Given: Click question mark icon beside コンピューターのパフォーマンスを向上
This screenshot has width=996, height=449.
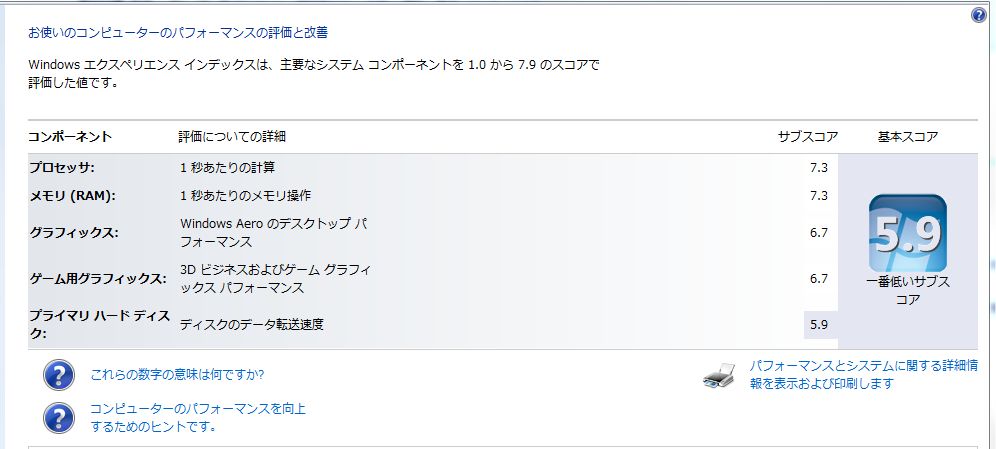Looking at the screenshot, I should 59,418.
